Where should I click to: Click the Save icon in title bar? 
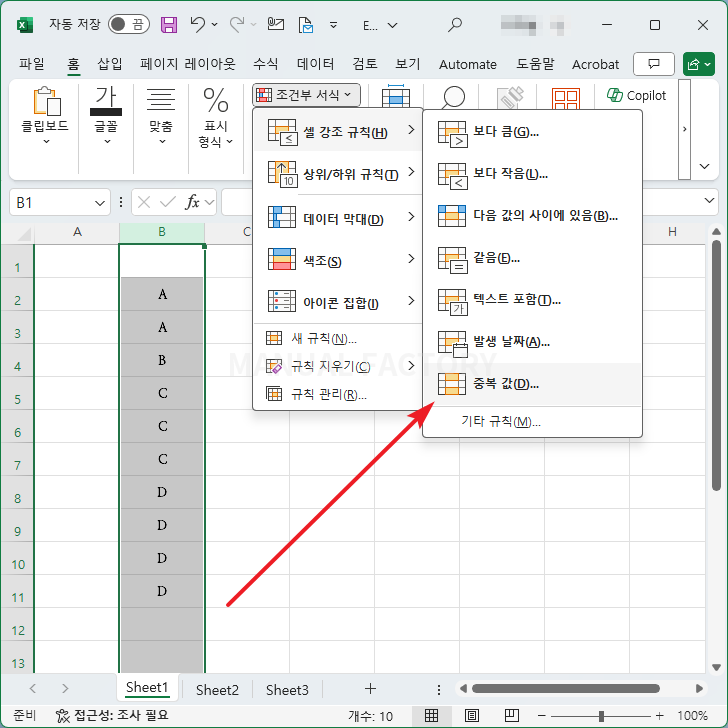pos(169,25)
